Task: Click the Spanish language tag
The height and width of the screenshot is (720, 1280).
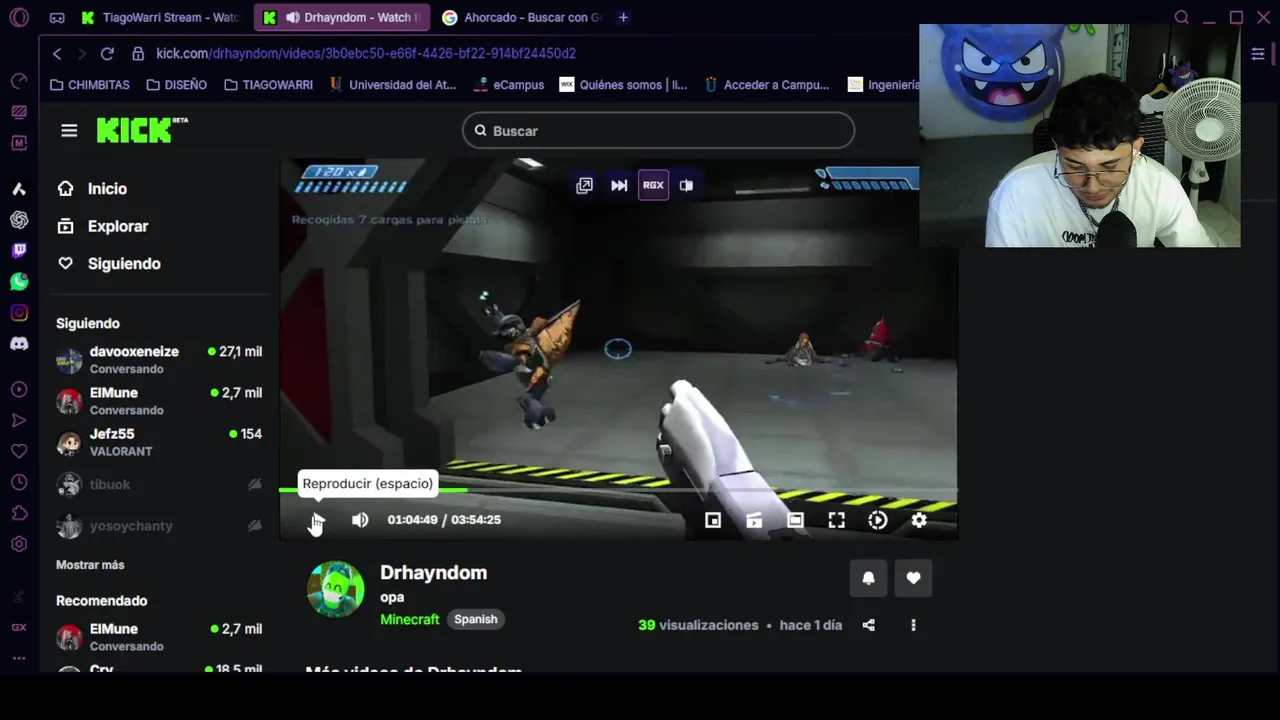Action: (x=476, y=619)
